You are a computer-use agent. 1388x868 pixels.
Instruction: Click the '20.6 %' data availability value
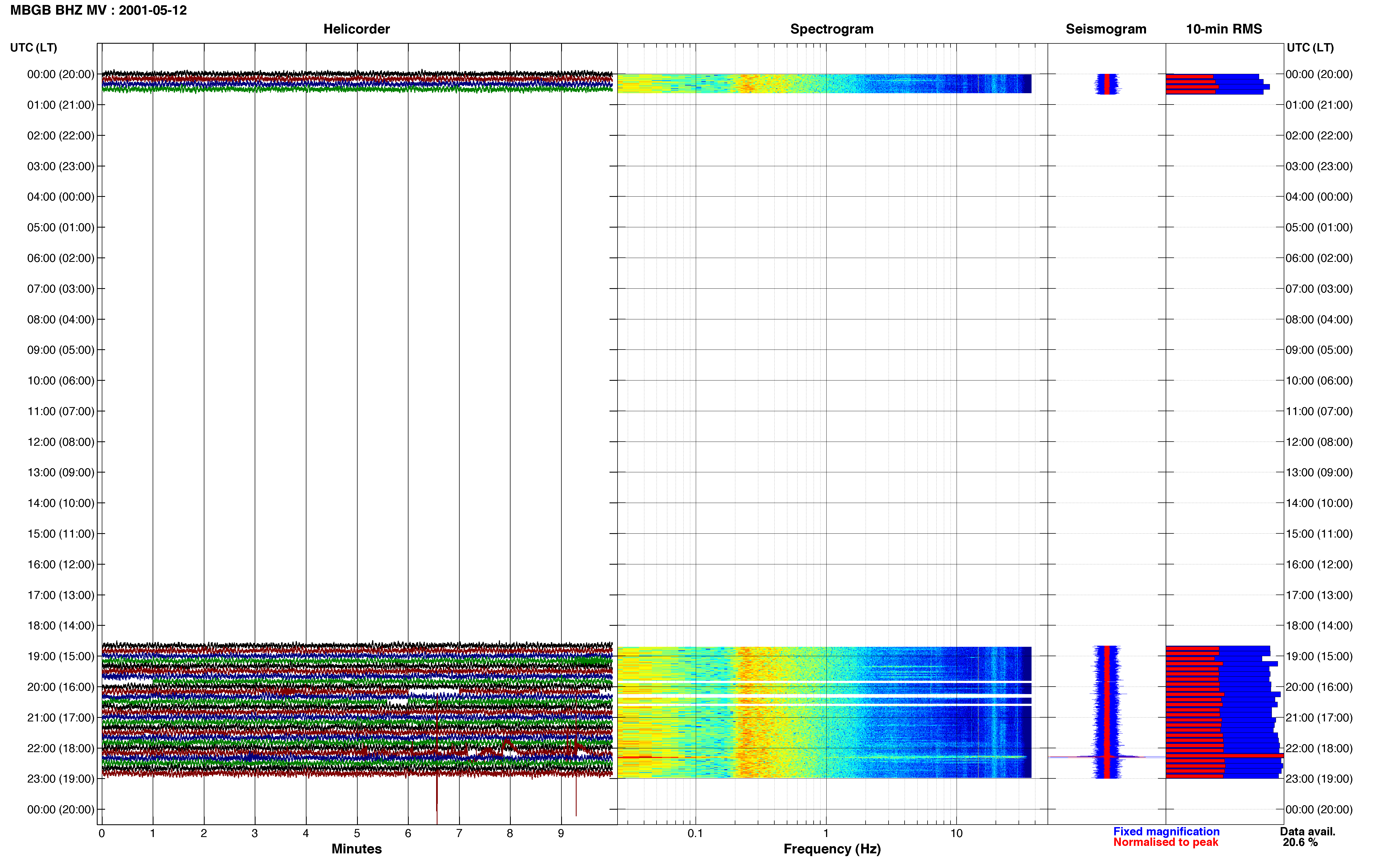[1300, 842]
